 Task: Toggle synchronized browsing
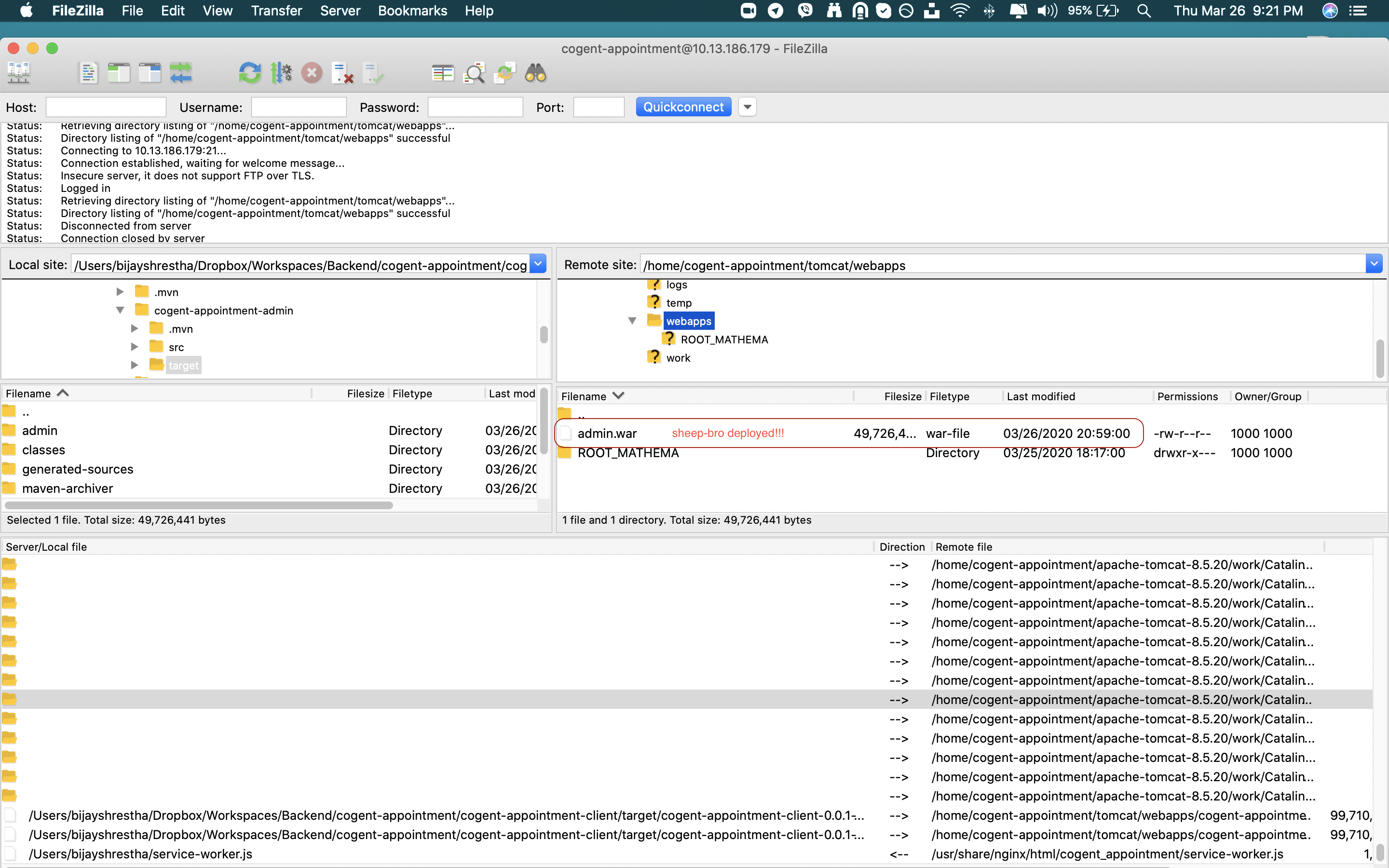(x=504, y=73)
